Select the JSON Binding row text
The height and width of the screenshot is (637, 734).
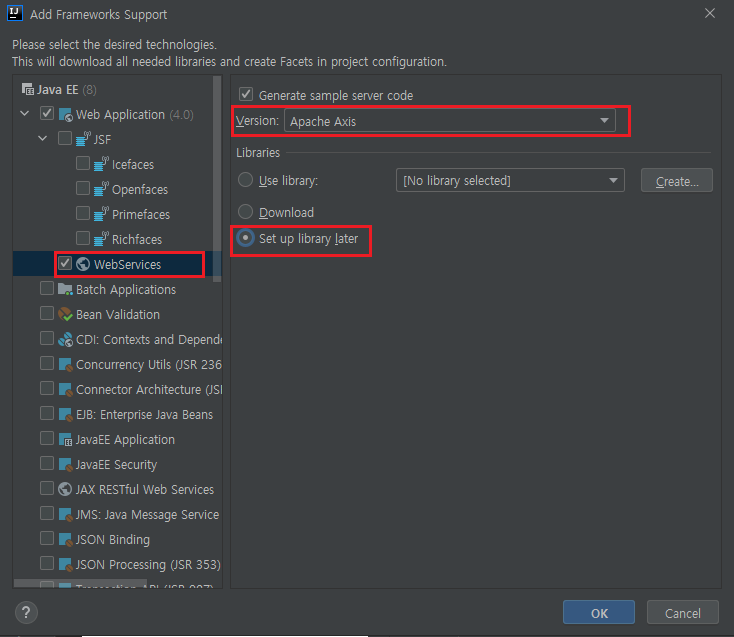pos(112,540)
